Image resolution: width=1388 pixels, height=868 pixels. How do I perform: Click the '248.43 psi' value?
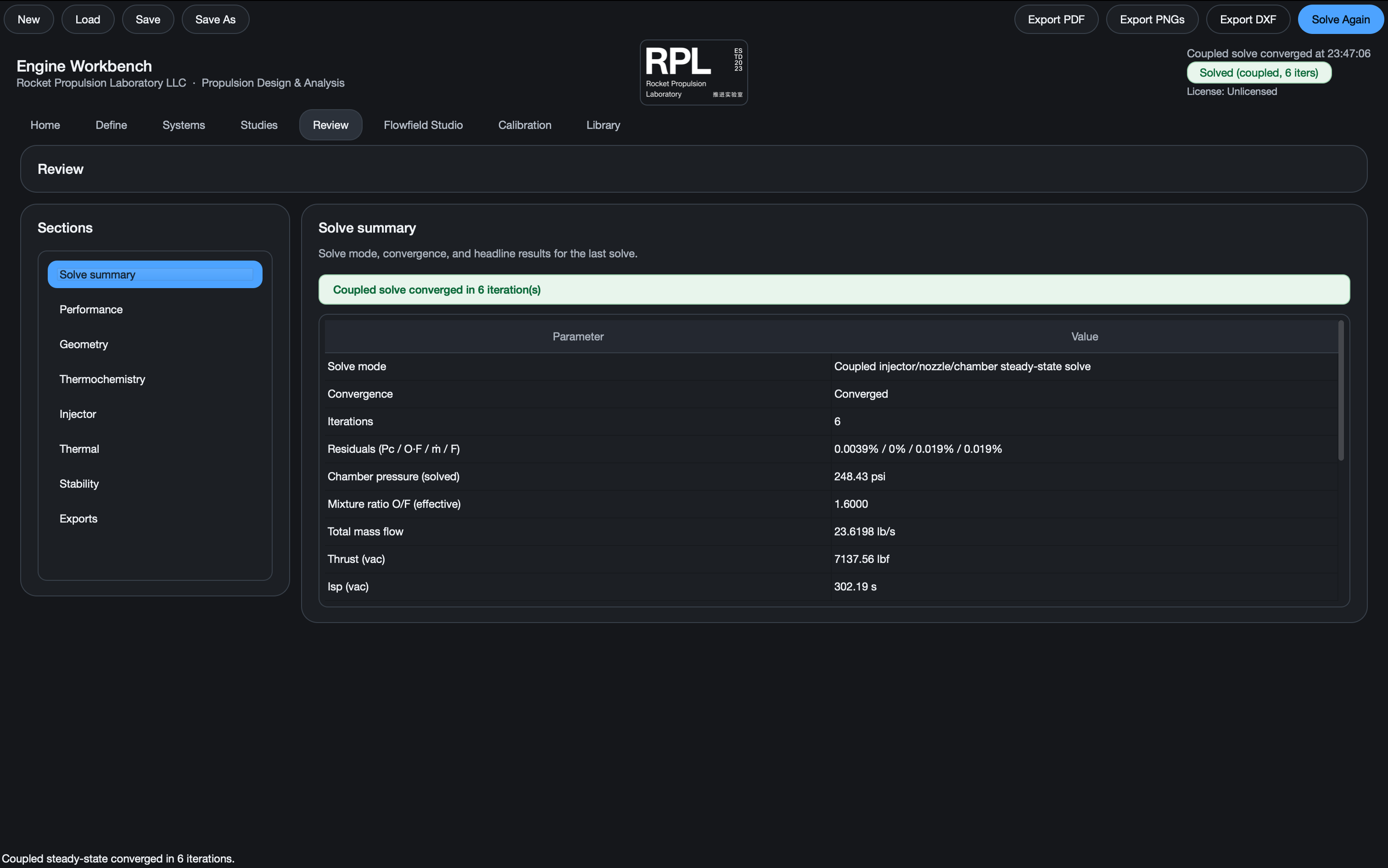[x=860, y=477]
